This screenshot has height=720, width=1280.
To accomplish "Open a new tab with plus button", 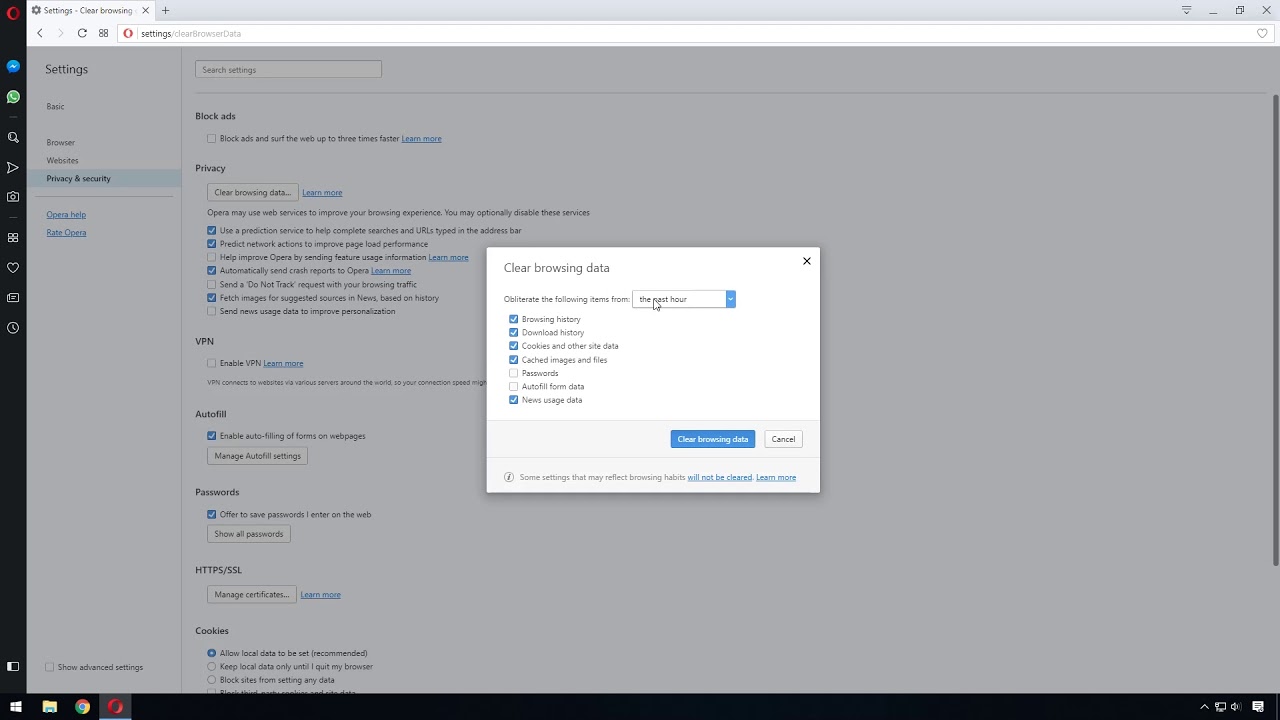I will [166, 10].
